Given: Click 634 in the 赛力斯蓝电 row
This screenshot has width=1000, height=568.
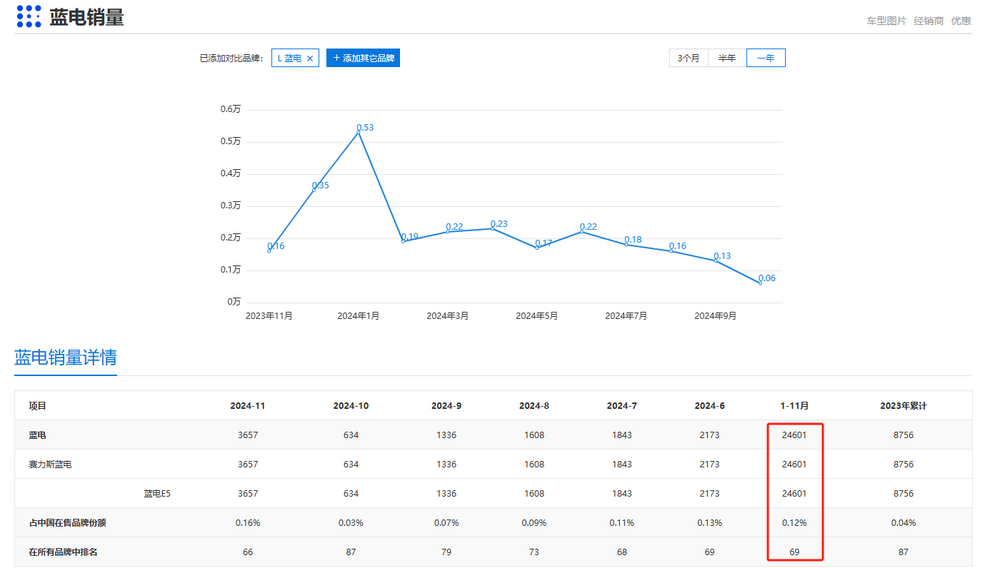Looking at the screenshot, I should (351, 464).
